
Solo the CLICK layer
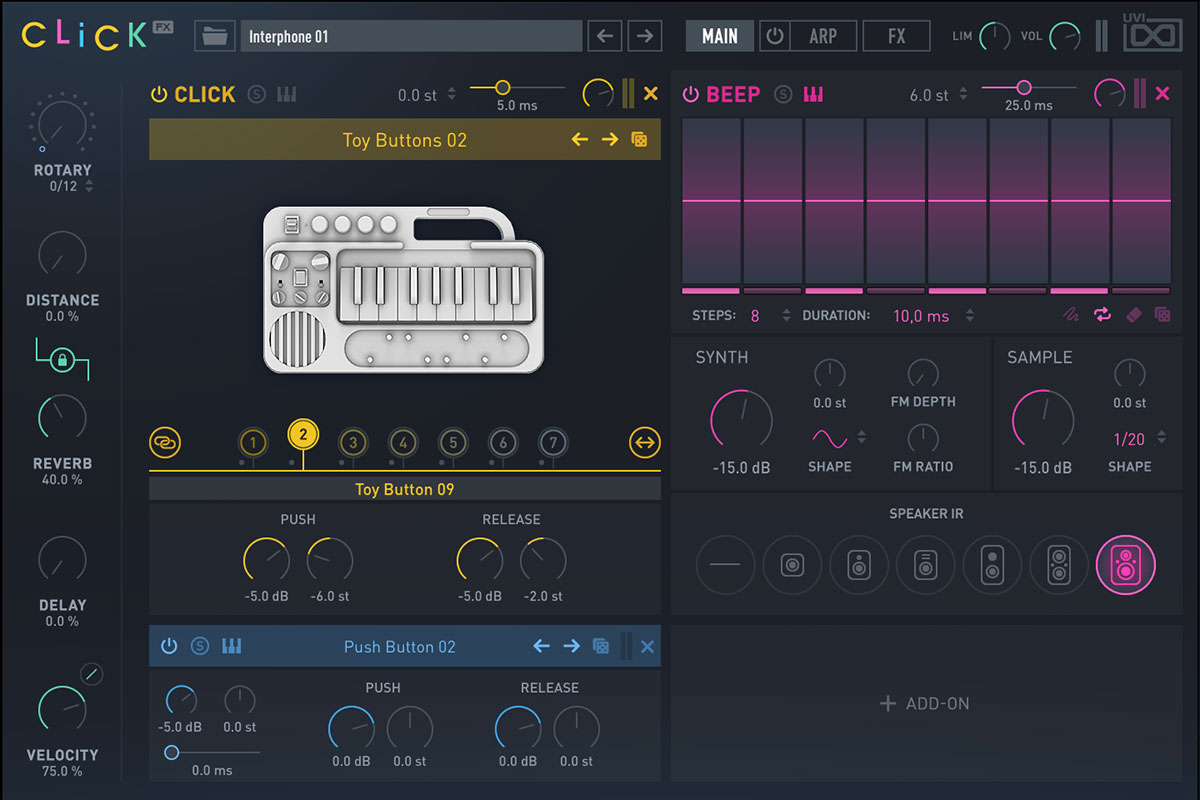[x=257, y=95]
